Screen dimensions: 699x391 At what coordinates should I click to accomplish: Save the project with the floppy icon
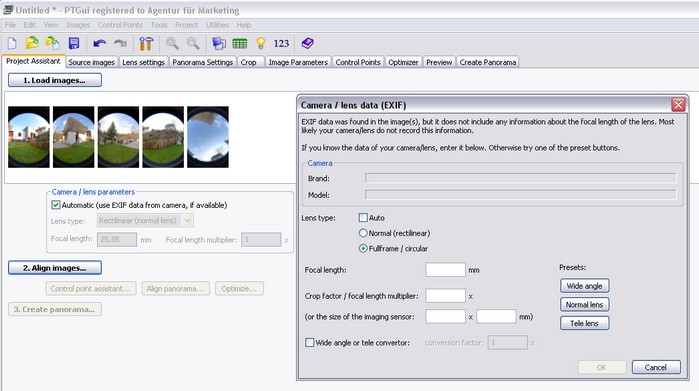74,43
